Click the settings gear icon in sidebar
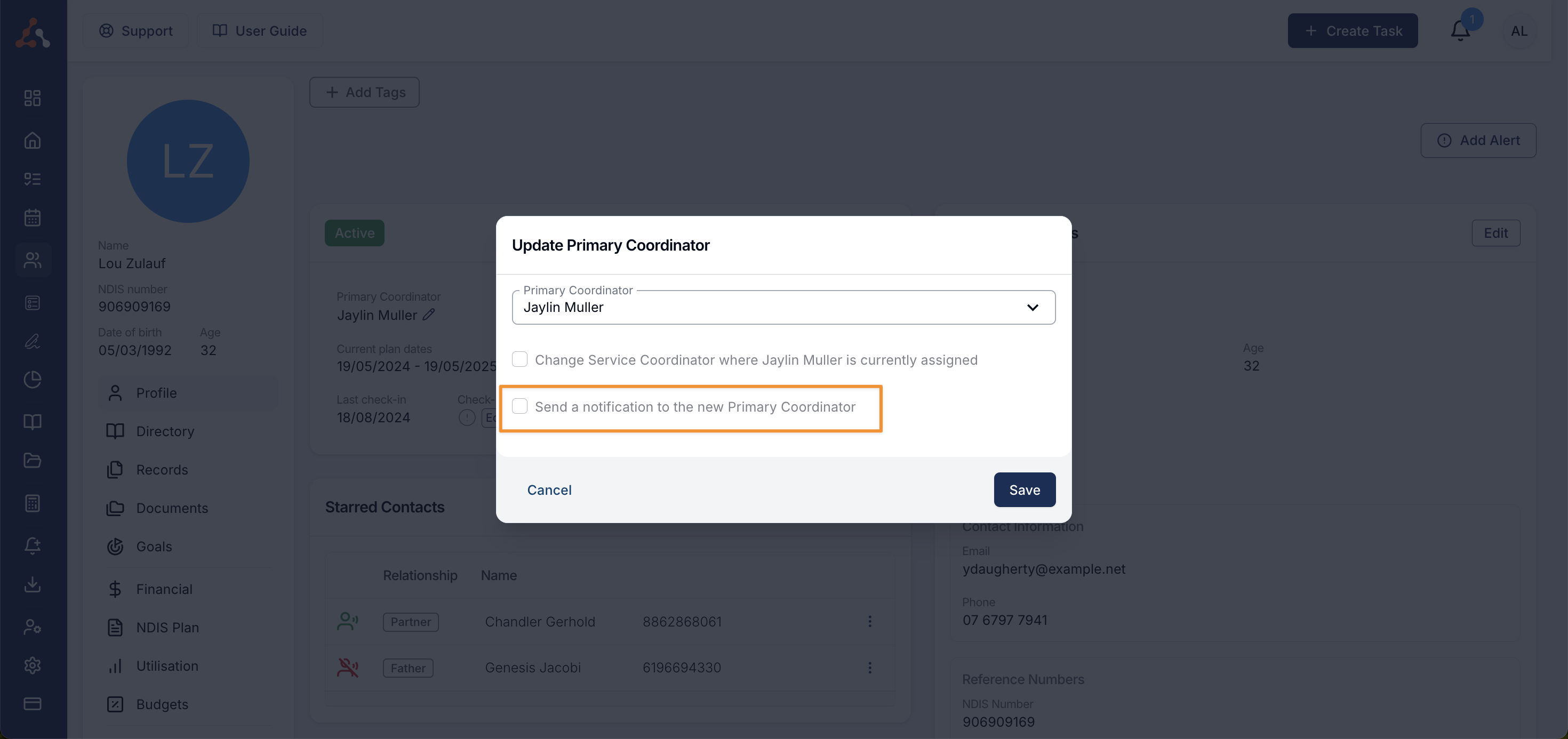This screenshot has height=739, width=1568. pos(32,665)
